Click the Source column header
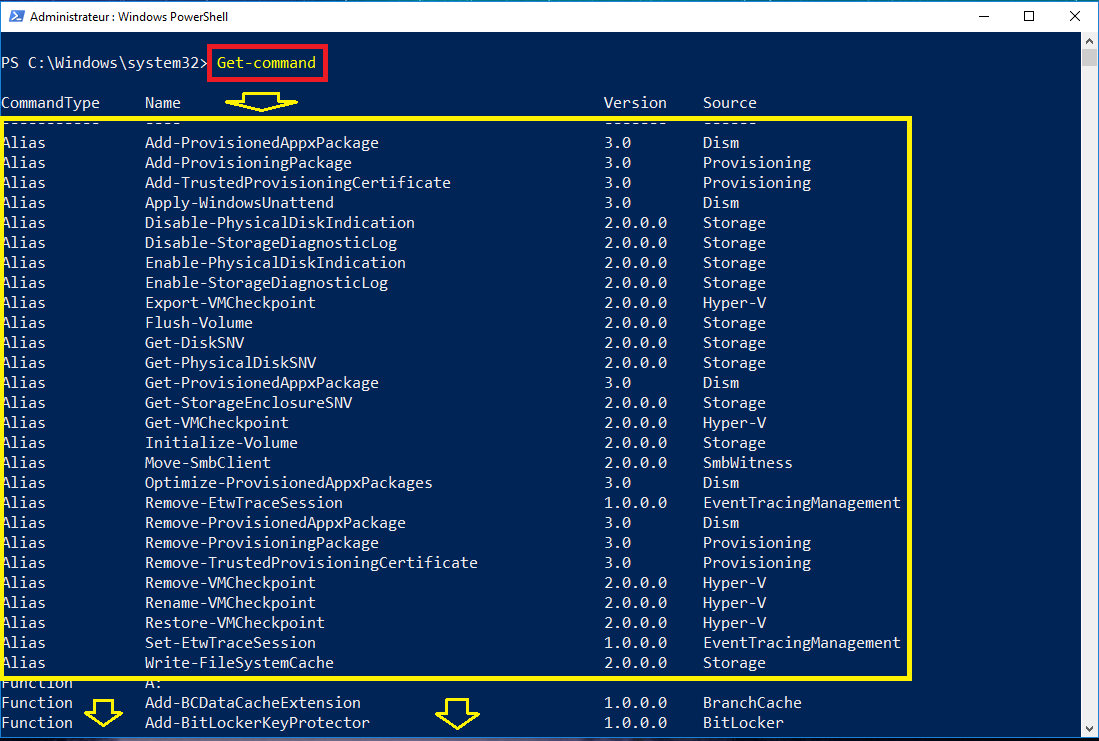 (729, 103)
